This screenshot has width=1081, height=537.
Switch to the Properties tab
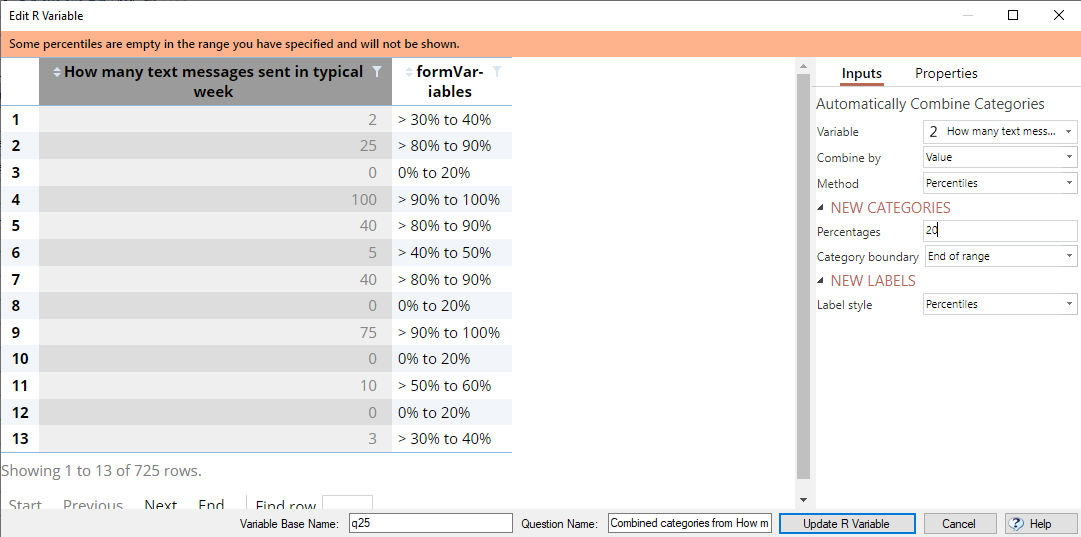pos(946,74)
